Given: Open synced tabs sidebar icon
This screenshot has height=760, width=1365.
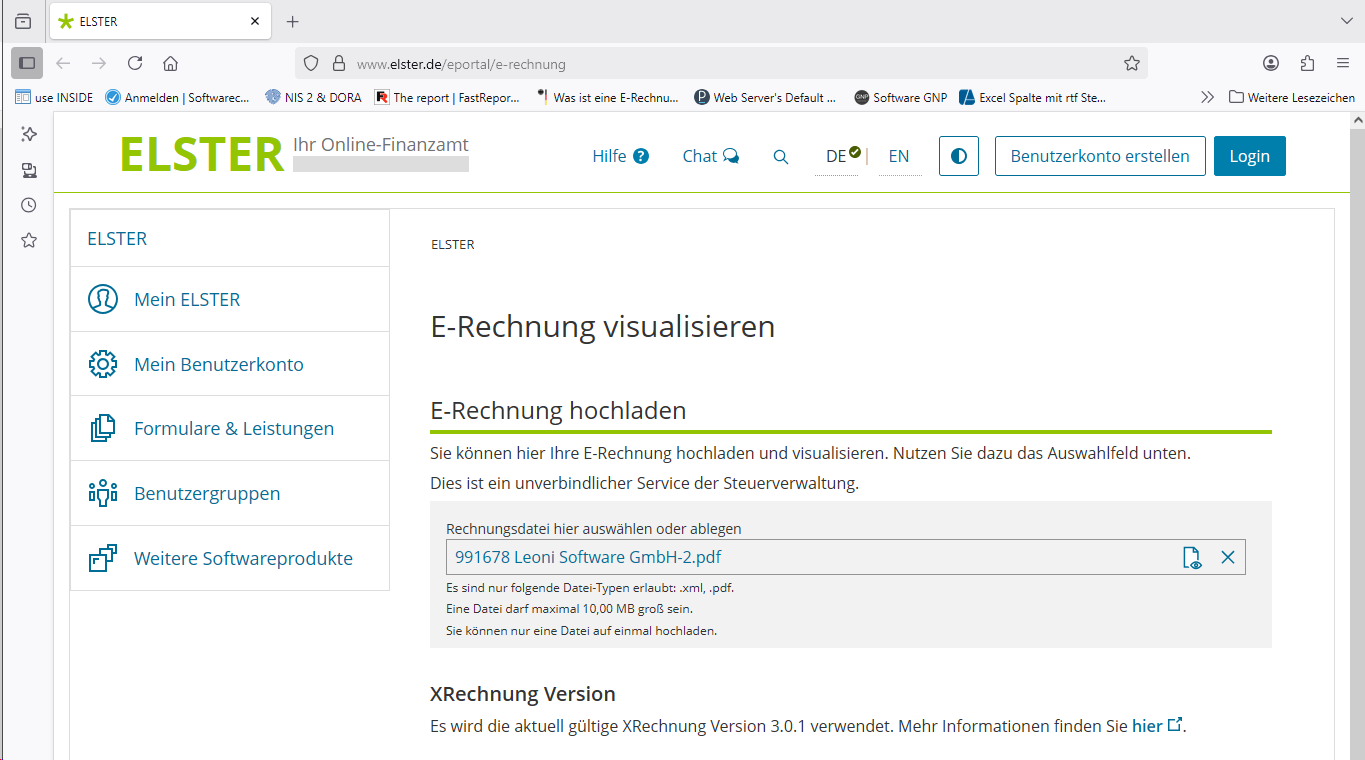Looking at the screenshot, I should tap(29, 170).
